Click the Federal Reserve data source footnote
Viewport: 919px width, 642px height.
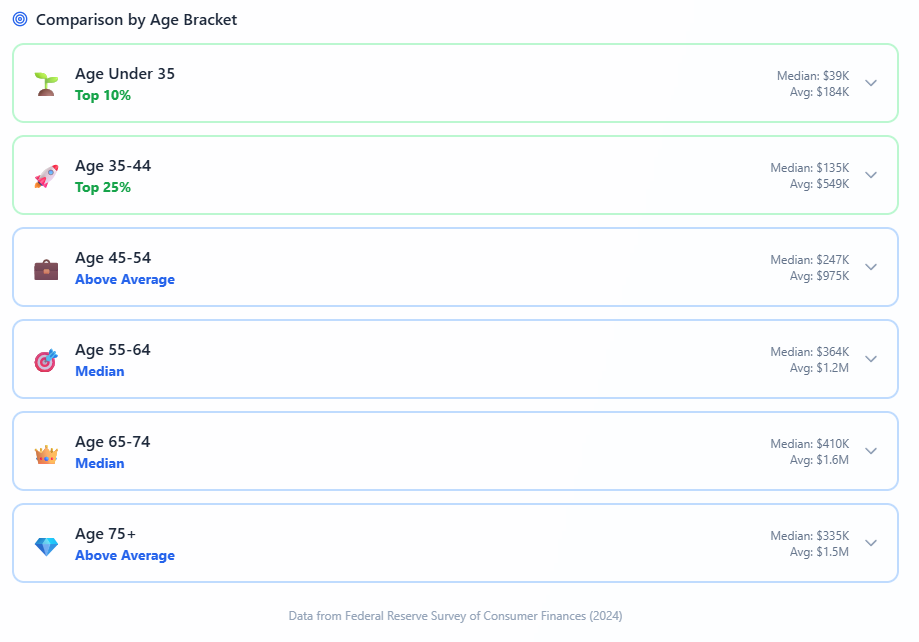pyautogui.click(x=455, y=616)
